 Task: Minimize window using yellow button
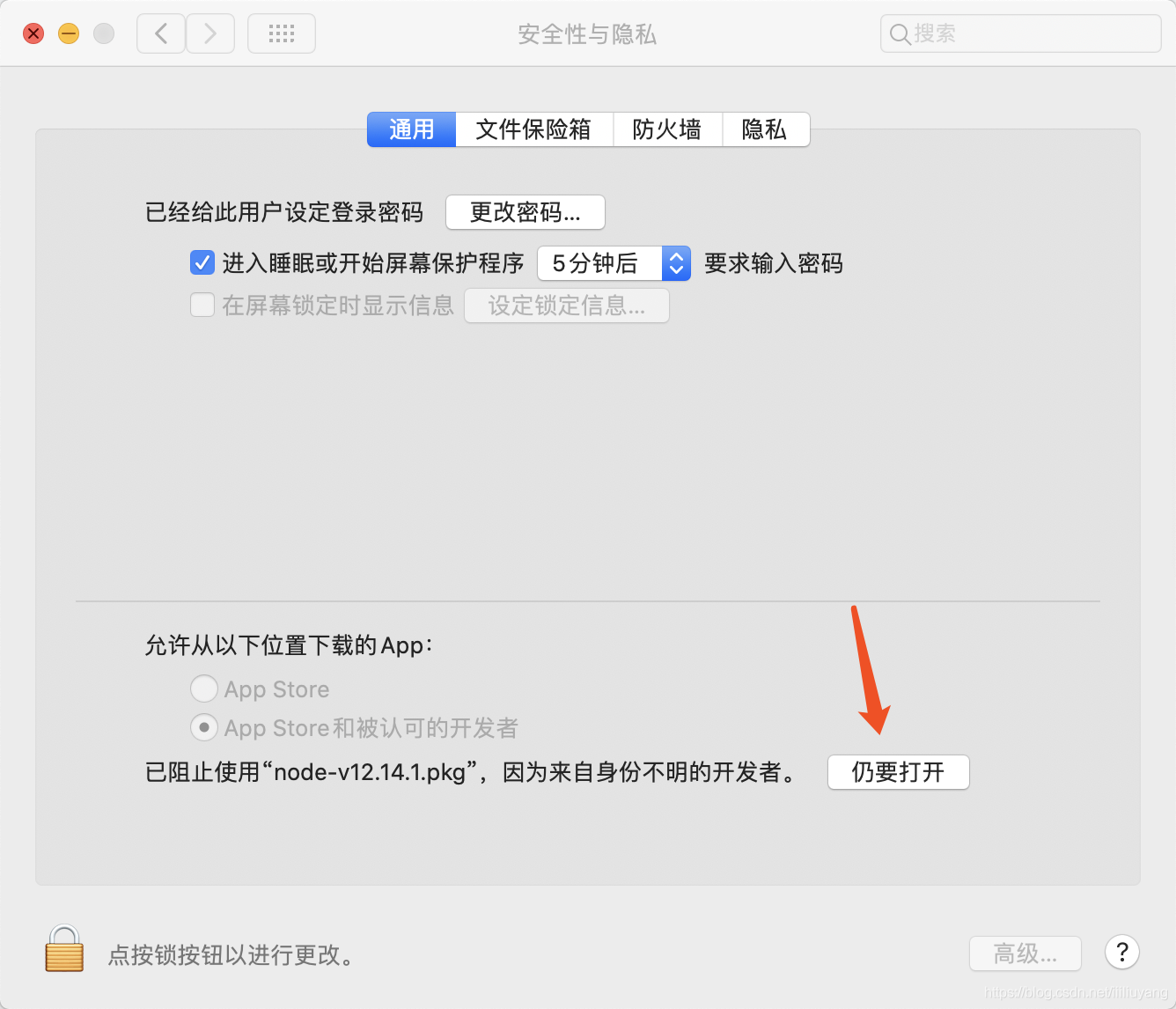click(69, 34)
